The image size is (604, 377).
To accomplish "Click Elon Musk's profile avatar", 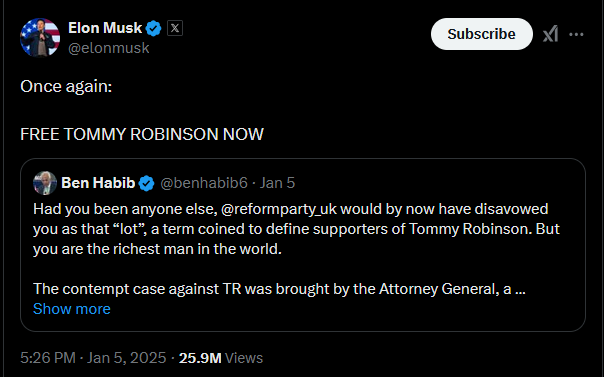I will pos(40,38).
